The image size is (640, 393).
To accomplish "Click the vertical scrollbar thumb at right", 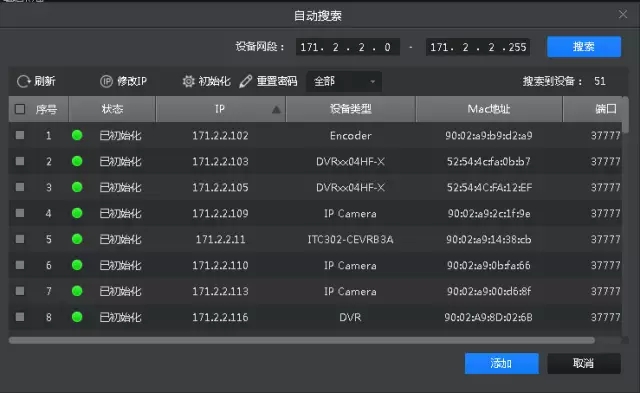I will tap(625, 115).
